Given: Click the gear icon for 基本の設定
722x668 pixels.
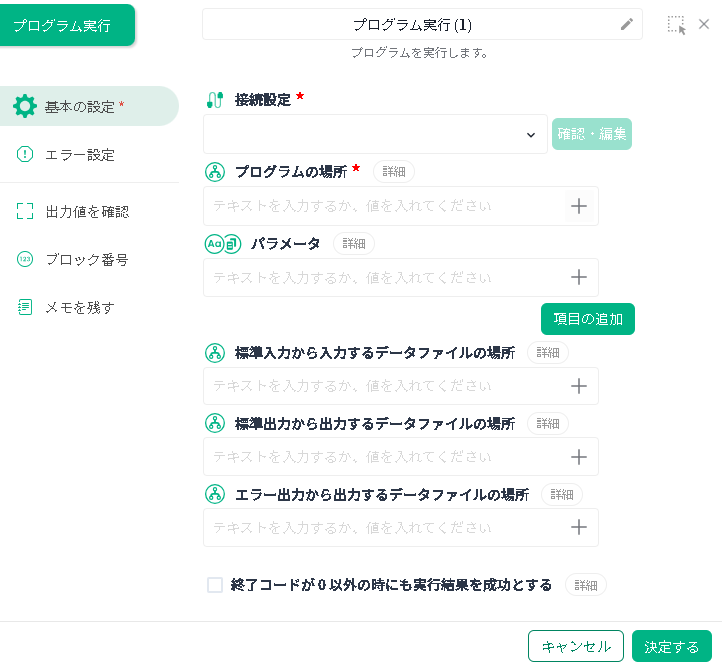Looking at the screenshot, I should (x=25, y=106).
